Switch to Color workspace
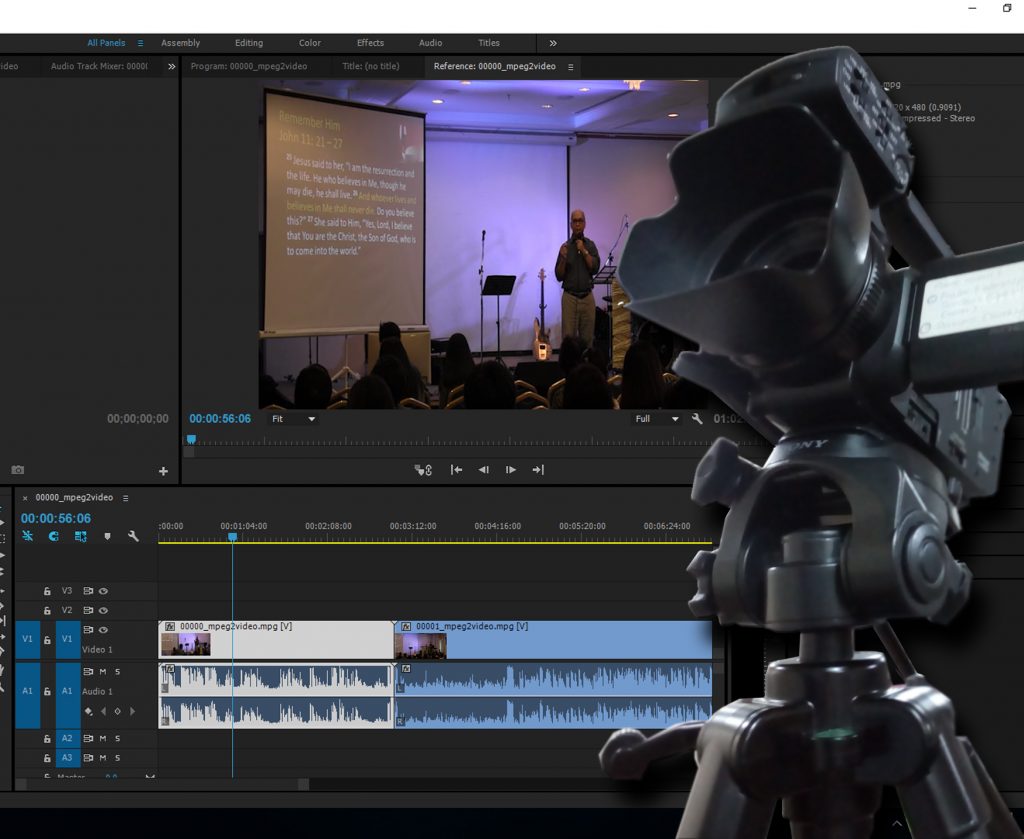 click(310, 43)
